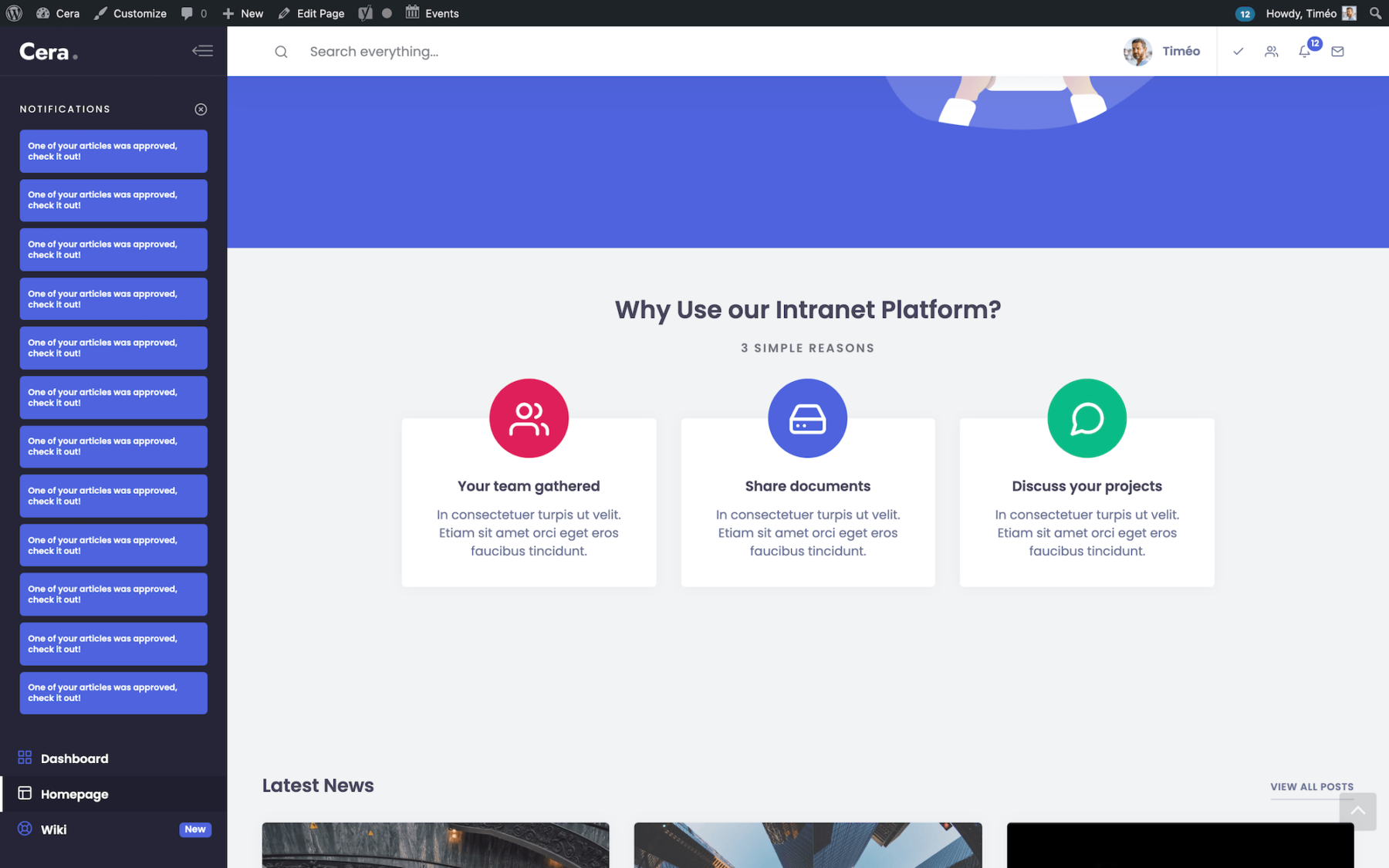Click Edit Page in the admin bar

311,12
